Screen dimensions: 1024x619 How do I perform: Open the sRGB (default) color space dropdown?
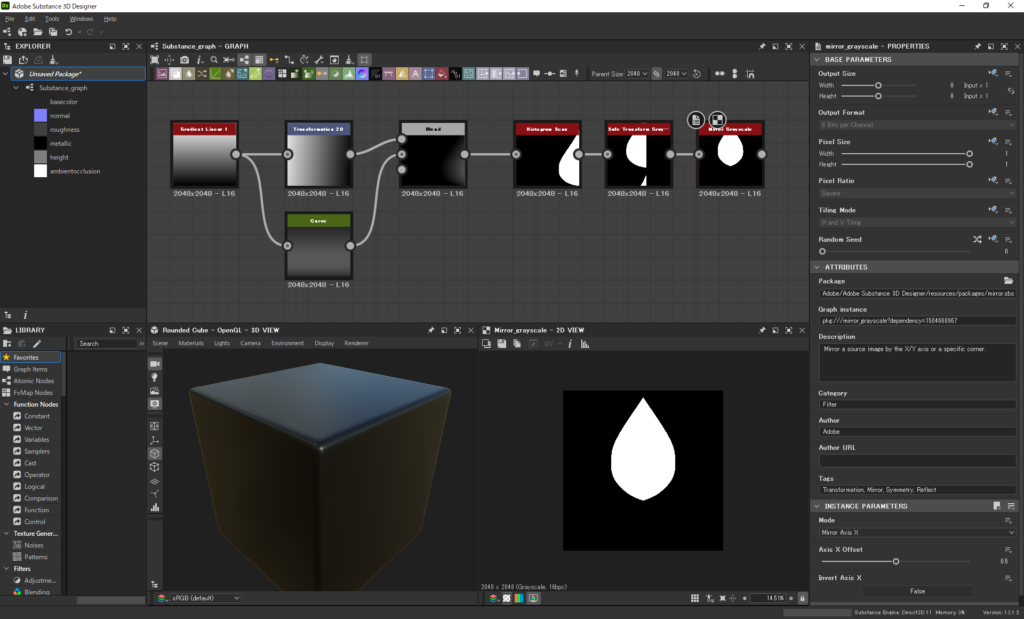(x=205, y=598)
